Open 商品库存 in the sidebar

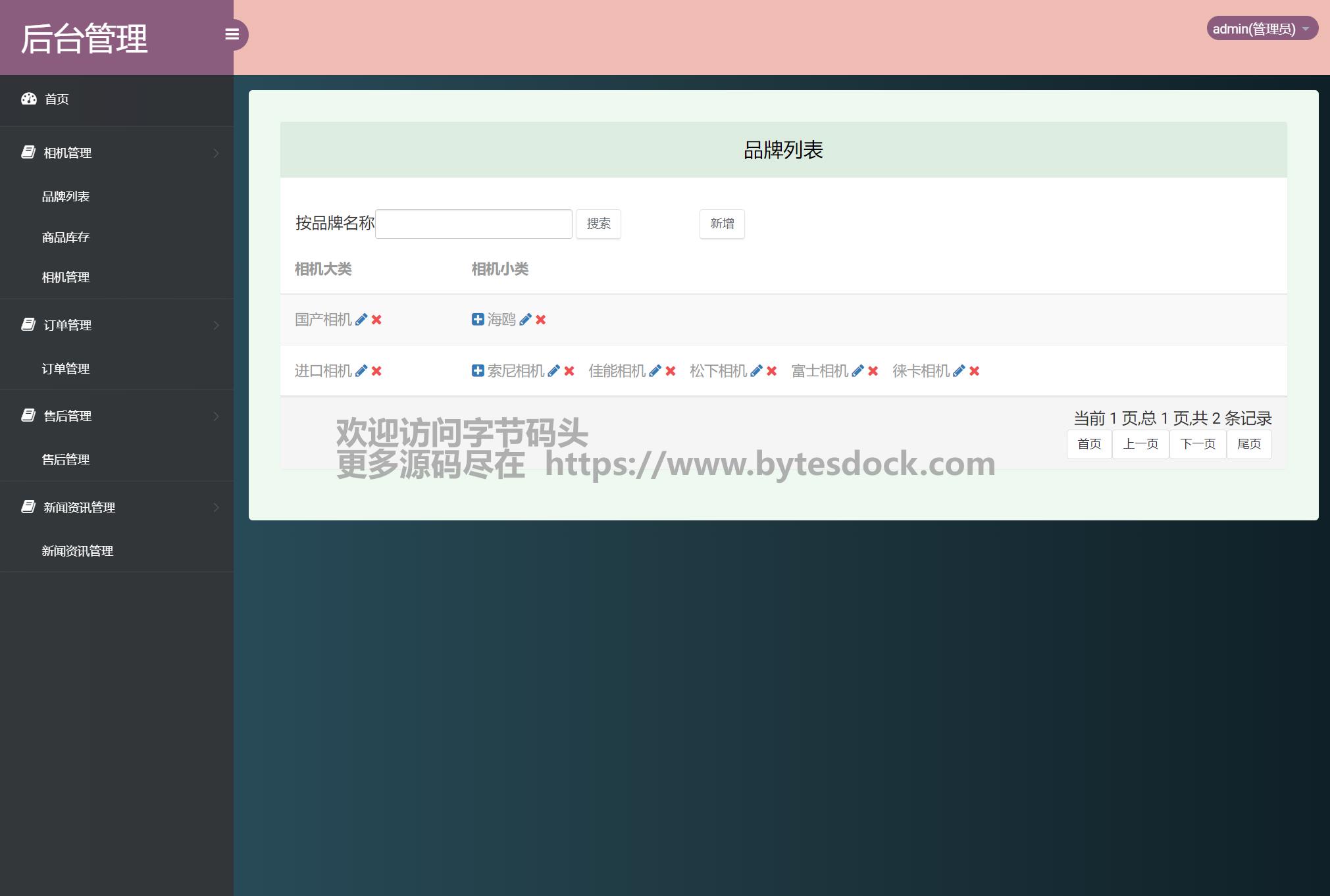pos(66,237)
